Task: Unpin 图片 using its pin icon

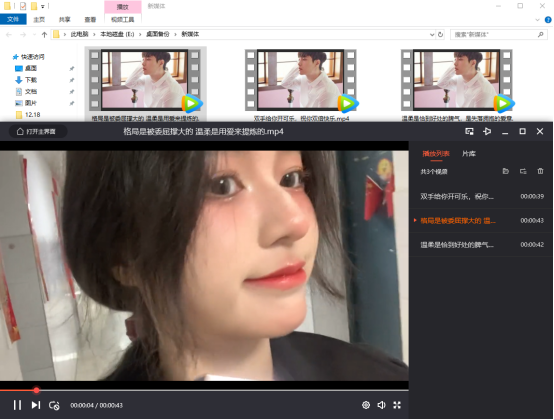Action: tap(72, 103)
